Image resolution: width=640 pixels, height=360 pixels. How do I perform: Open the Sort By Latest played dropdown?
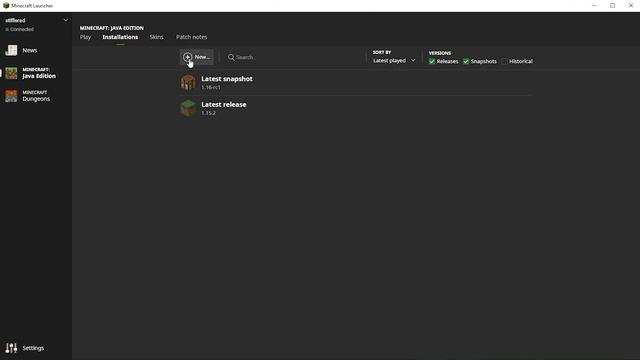[394, 60]
